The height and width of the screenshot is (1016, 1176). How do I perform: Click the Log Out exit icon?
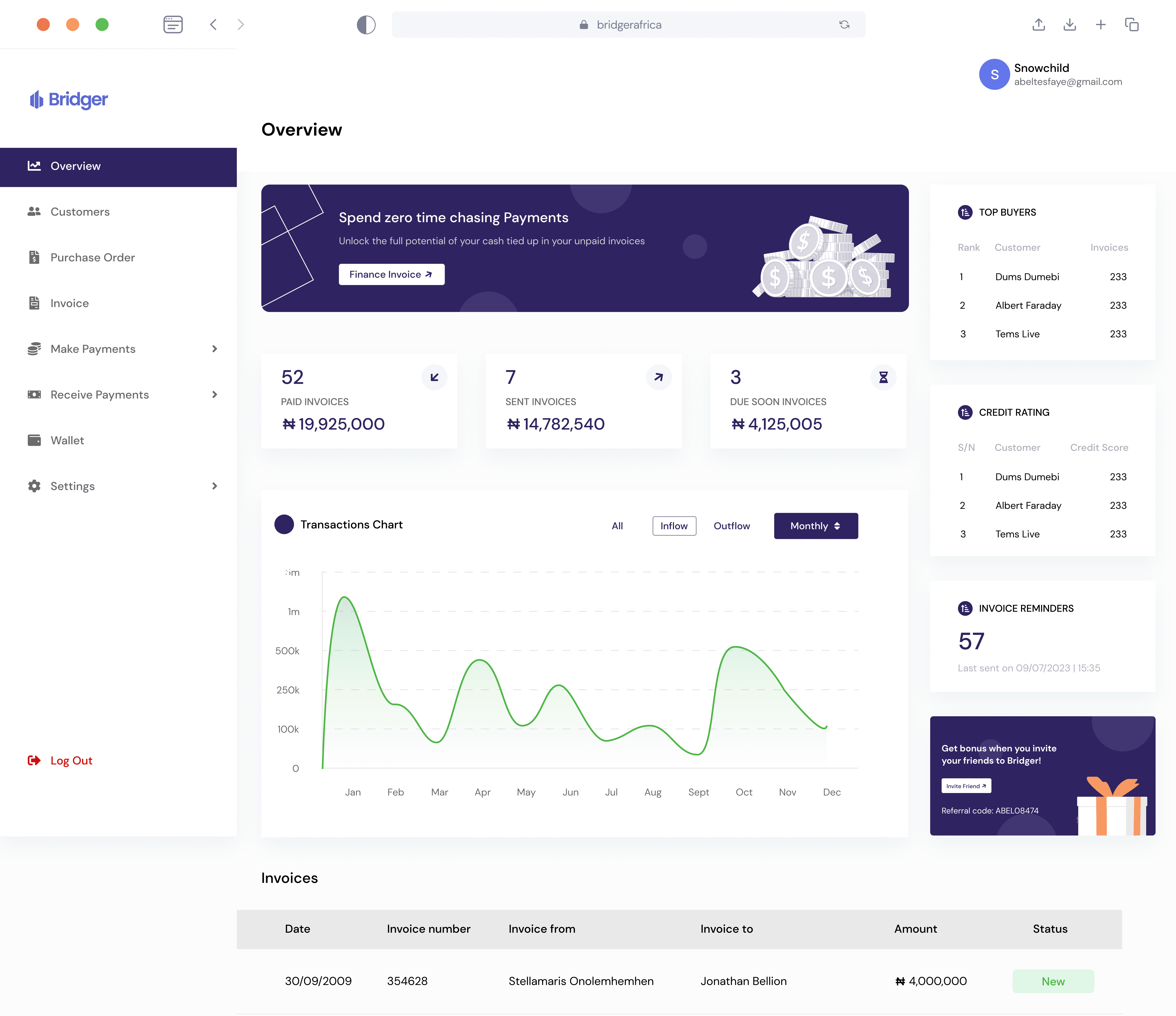coord(34,761)
